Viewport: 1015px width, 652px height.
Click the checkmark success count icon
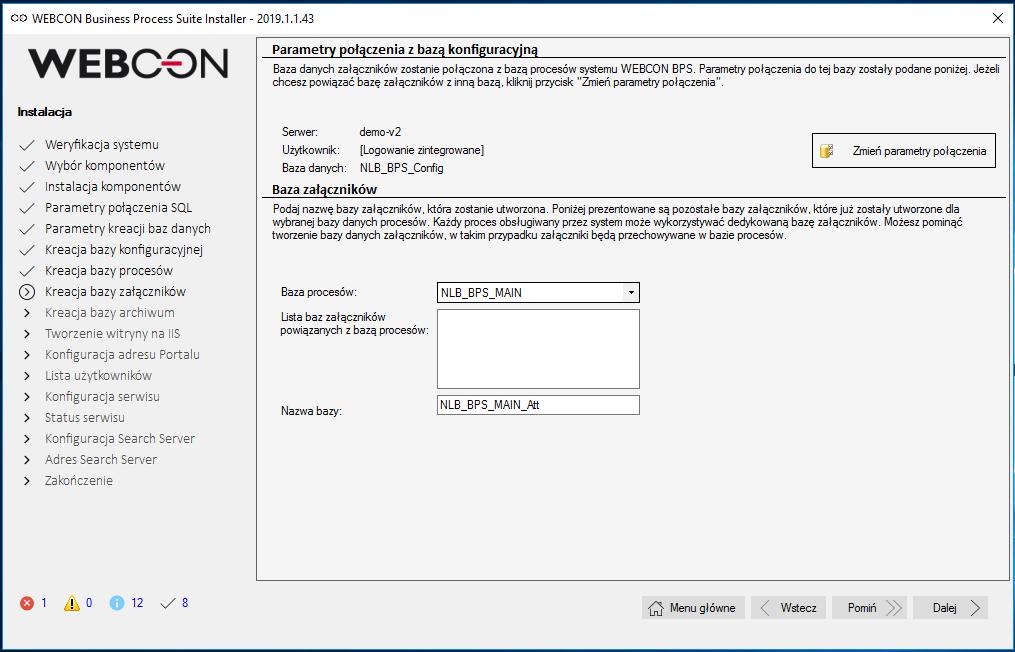(x=168, y=603)
